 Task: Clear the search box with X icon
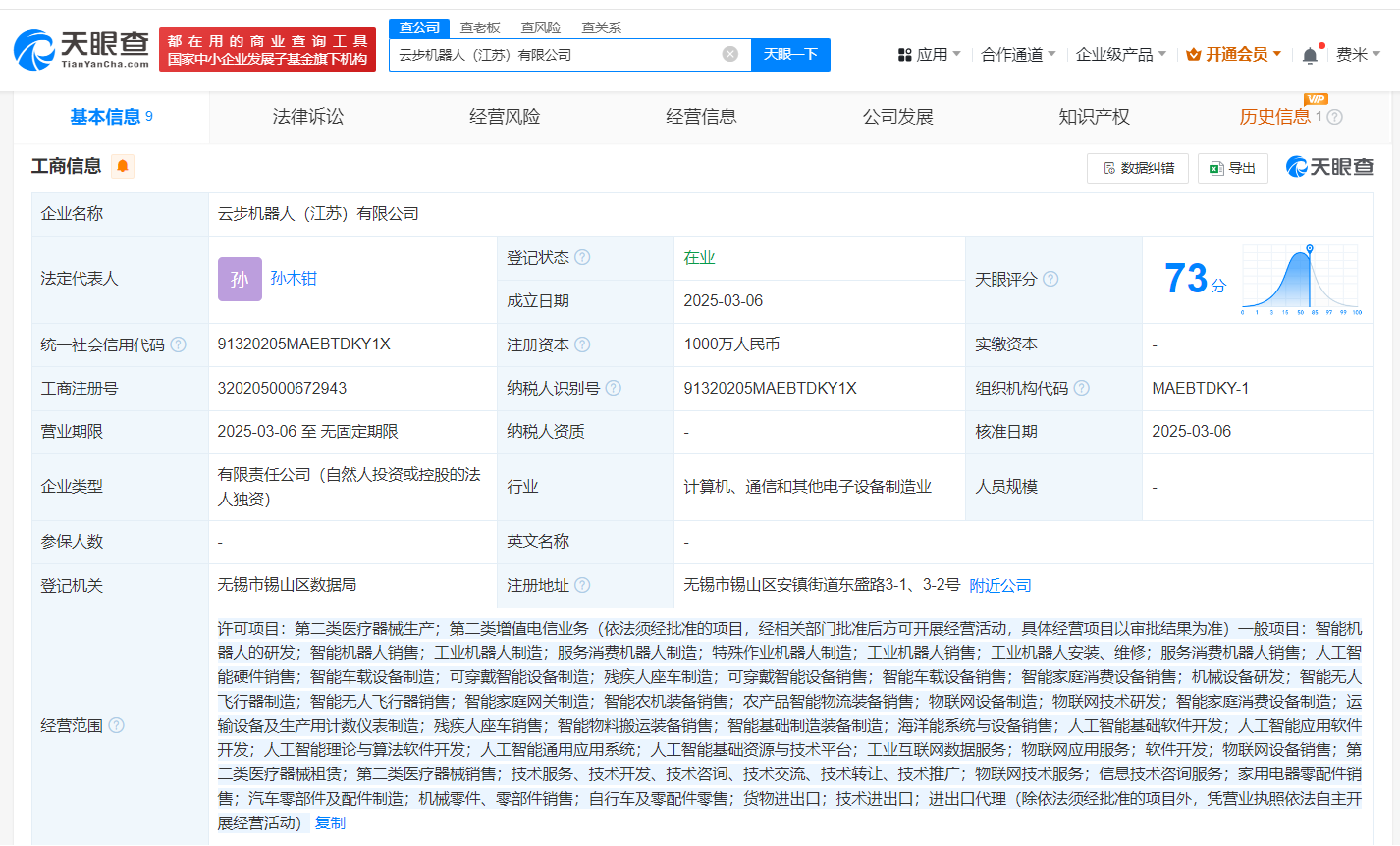(x=729, y=55)
